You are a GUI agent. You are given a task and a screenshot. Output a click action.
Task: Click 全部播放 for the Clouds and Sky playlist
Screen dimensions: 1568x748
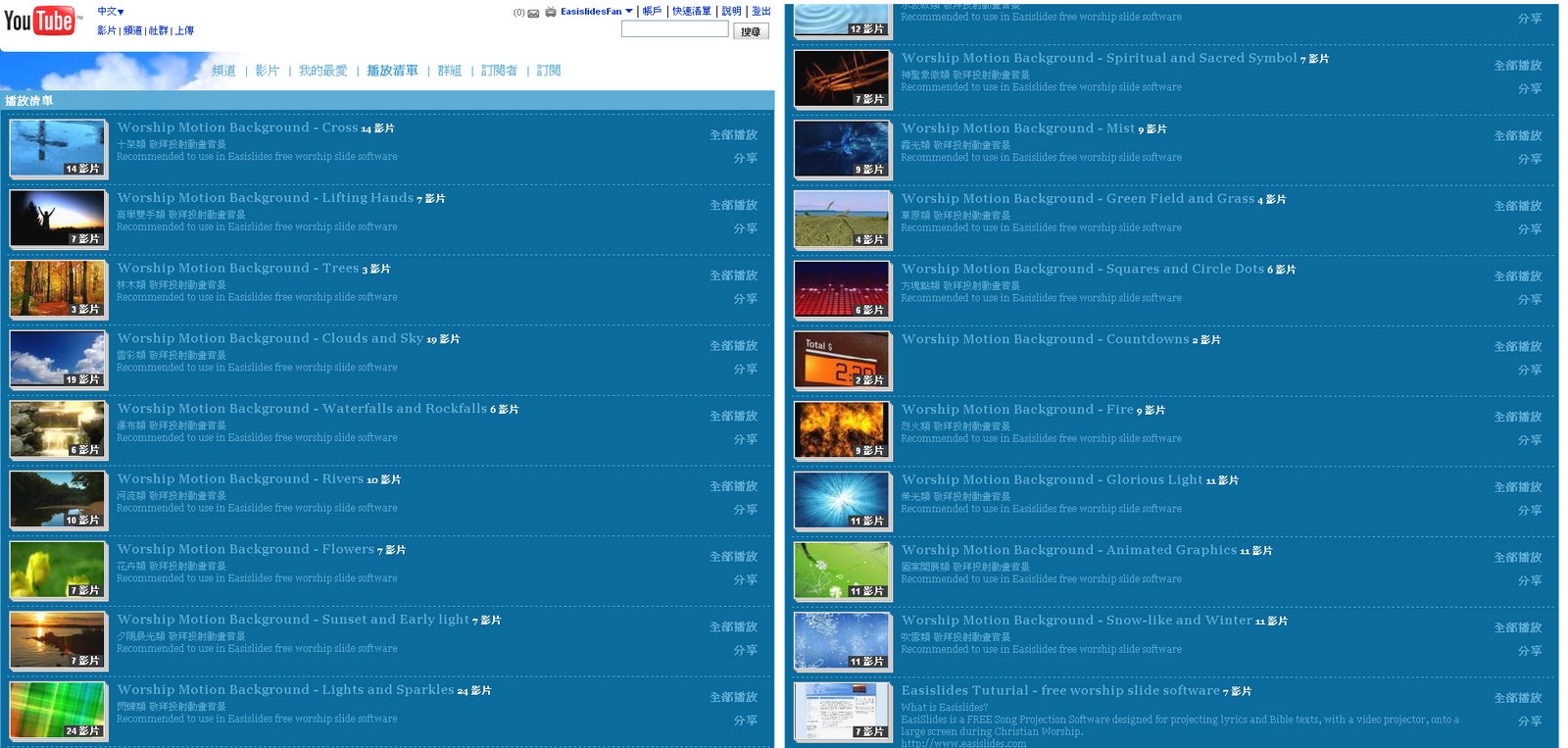[734, 346]
